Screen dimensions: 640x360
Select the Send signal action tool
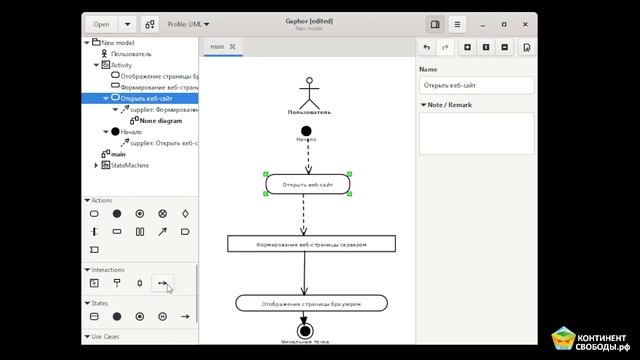185,231
